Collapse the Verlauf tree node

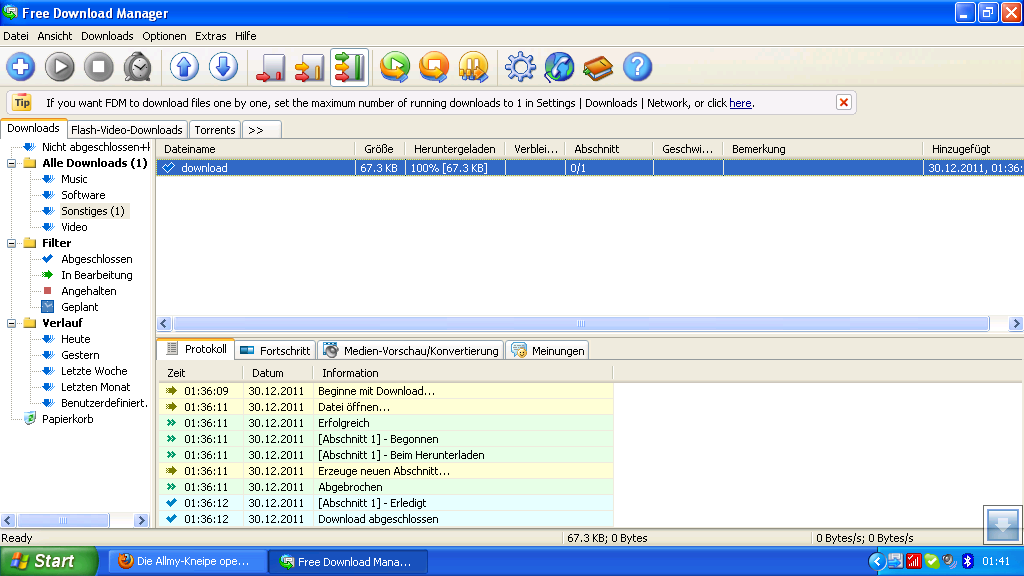[12, 323]
